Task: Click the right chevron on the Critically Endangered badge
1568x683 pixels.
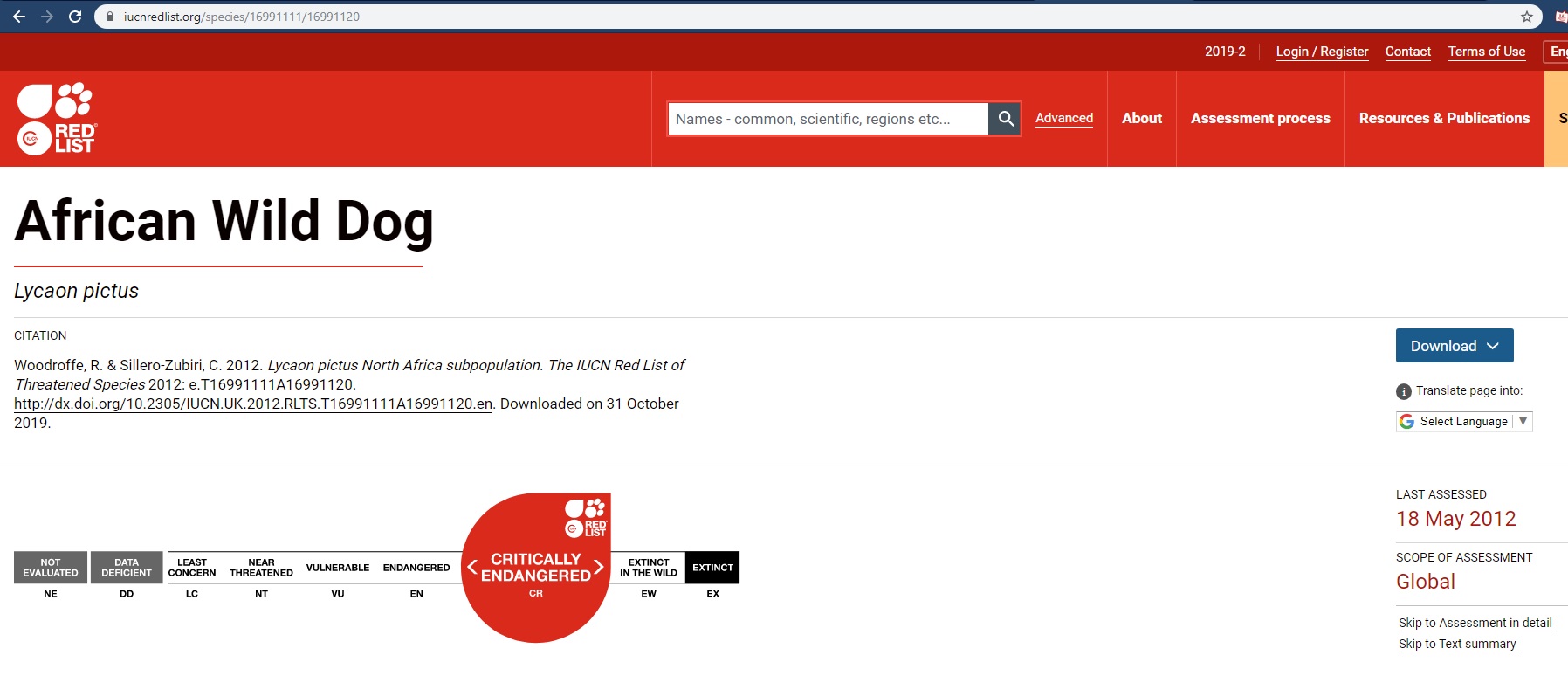Action: pos(599,567)
